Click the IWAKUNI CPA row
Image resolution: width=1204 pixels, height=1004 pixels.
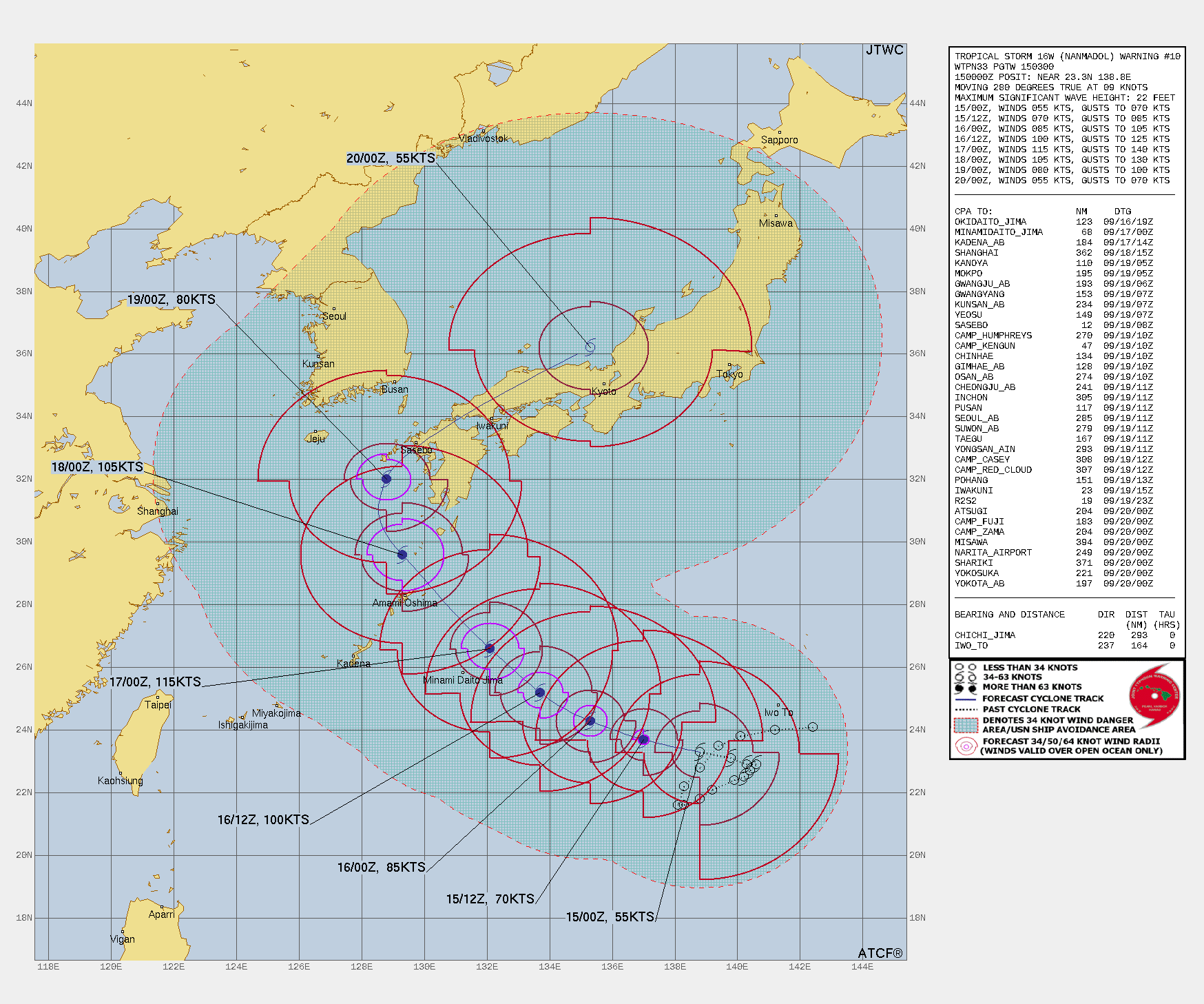[x=1053, y=491]
